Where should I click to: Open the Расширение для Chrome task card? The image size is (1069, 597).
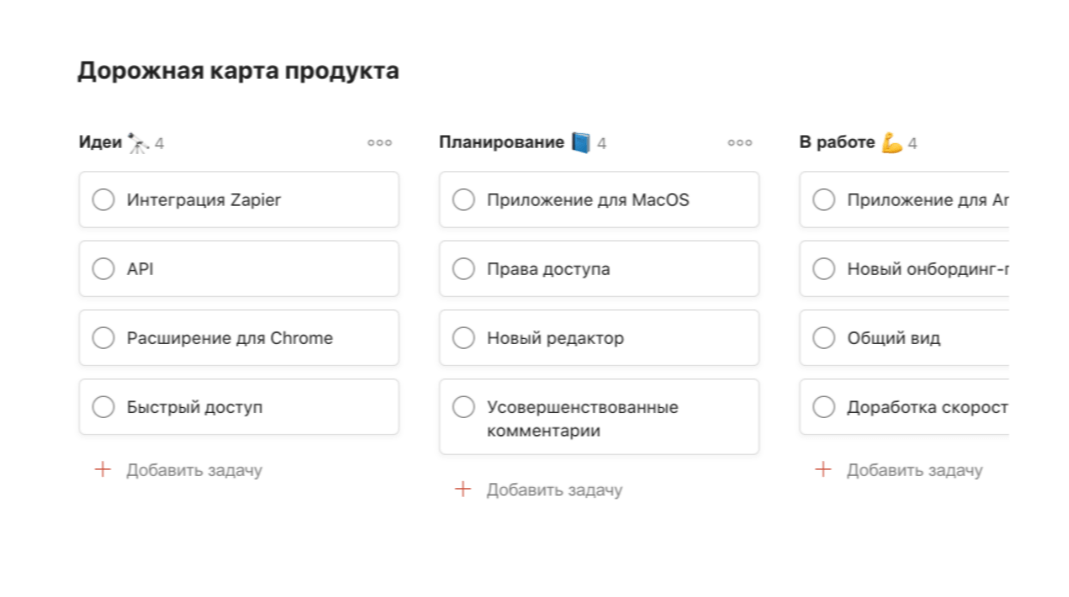tap(239, 337)
